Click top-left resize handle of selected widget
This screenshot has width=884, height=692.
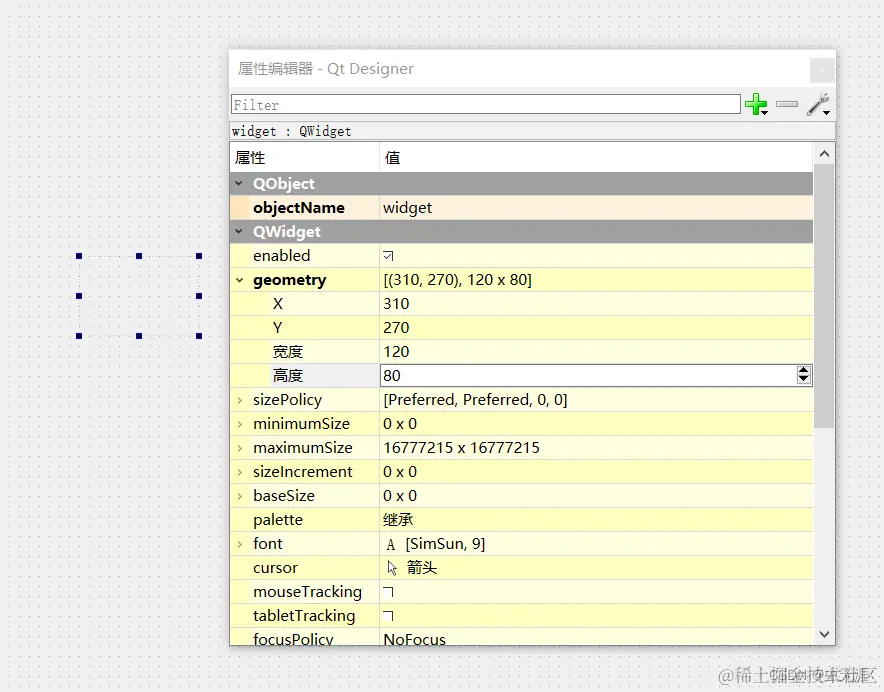pos(79,256)
